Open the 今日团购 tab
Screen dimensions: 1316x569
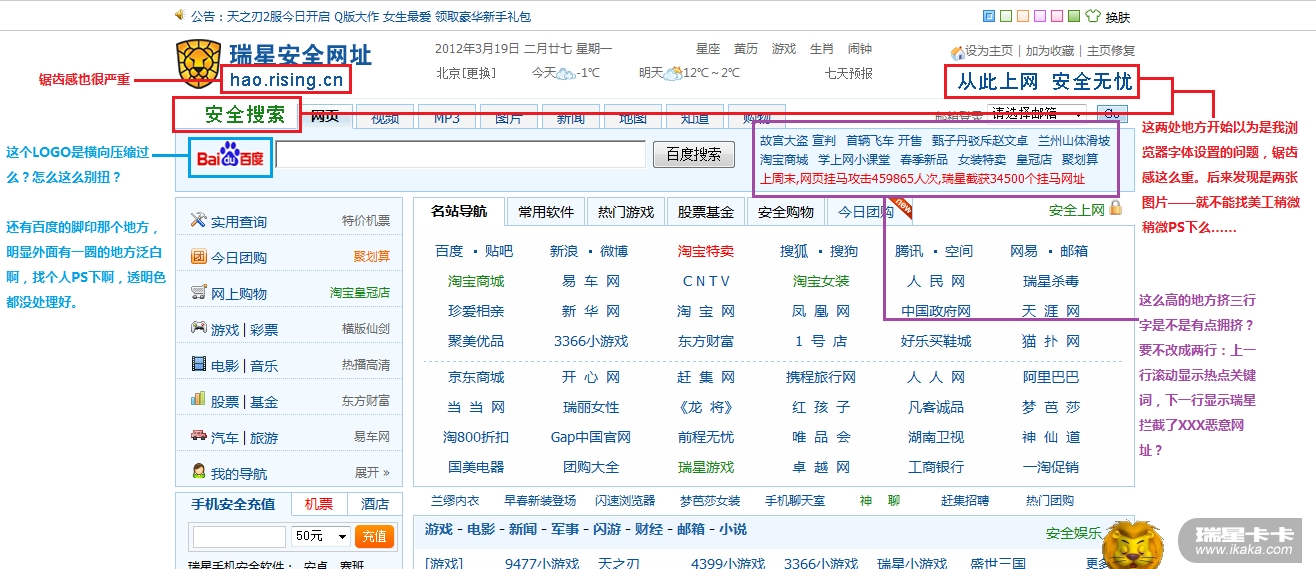[866, 211]
